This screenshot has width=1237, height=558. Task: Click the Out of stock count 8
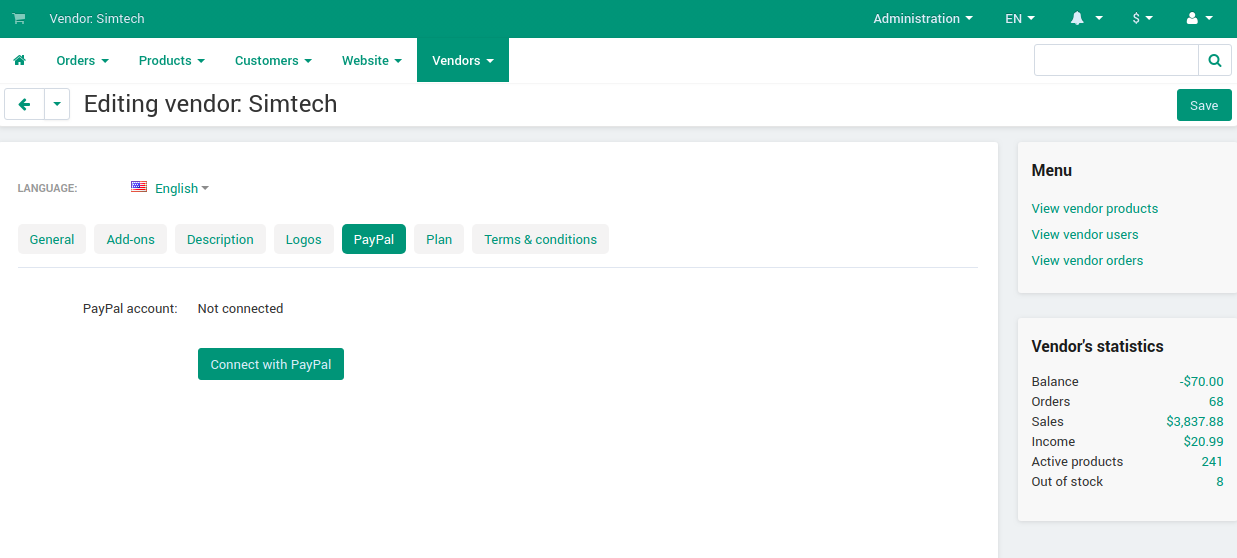[1220, 481]
